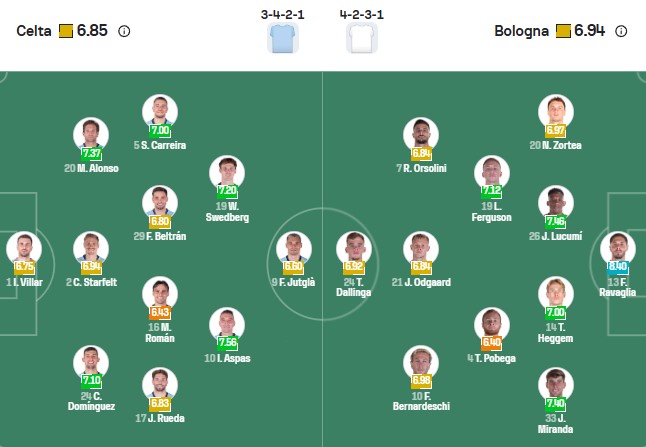Image resolution: width=646 pixels, height=447 pixels.
Task: Select the 3-4-2-1 formation label
Action: point(282,15)
